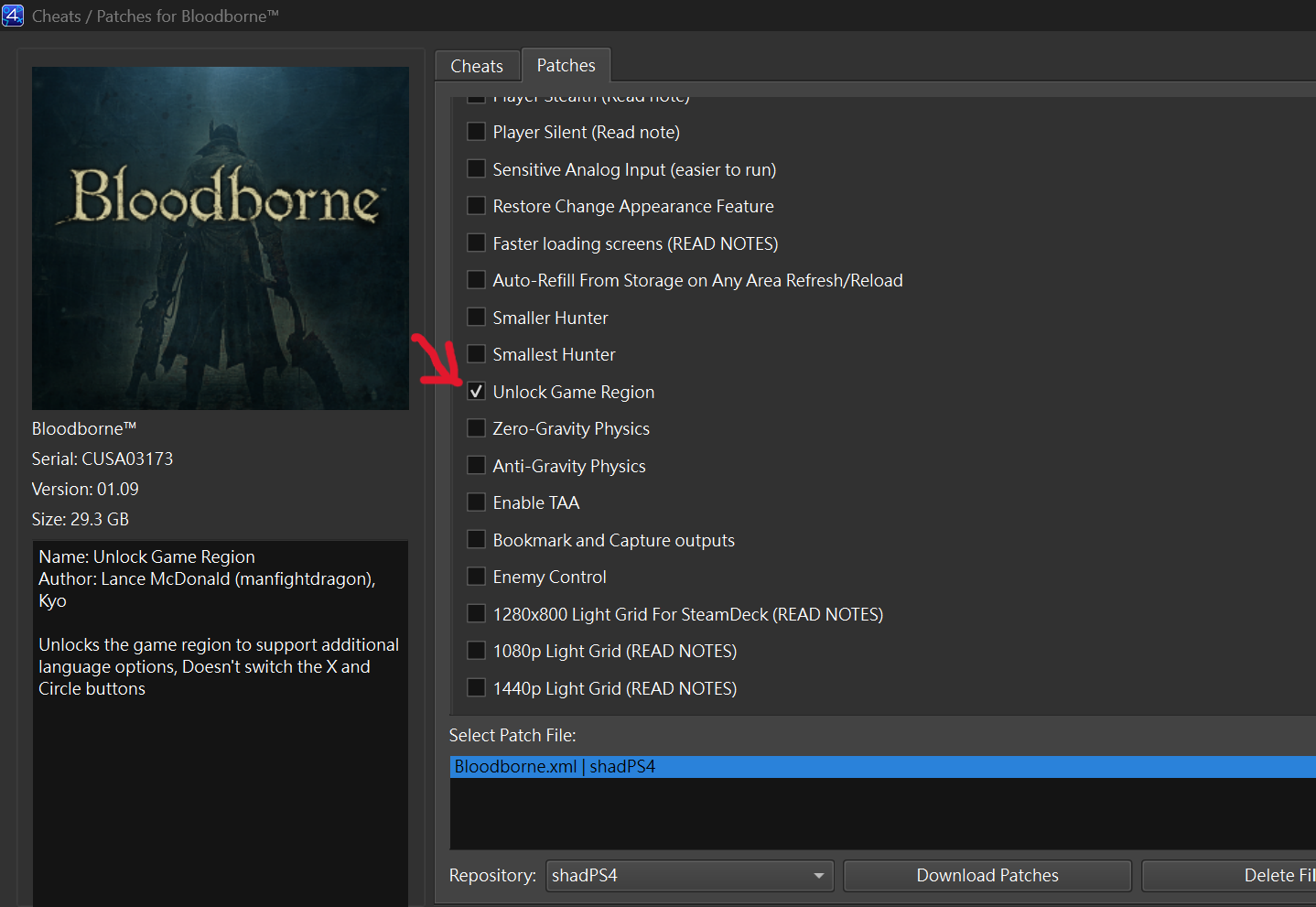Enable 1280x800 Light Grid SteamDeck checkbox
1316x907 pixels.
(x=476, y=614)
